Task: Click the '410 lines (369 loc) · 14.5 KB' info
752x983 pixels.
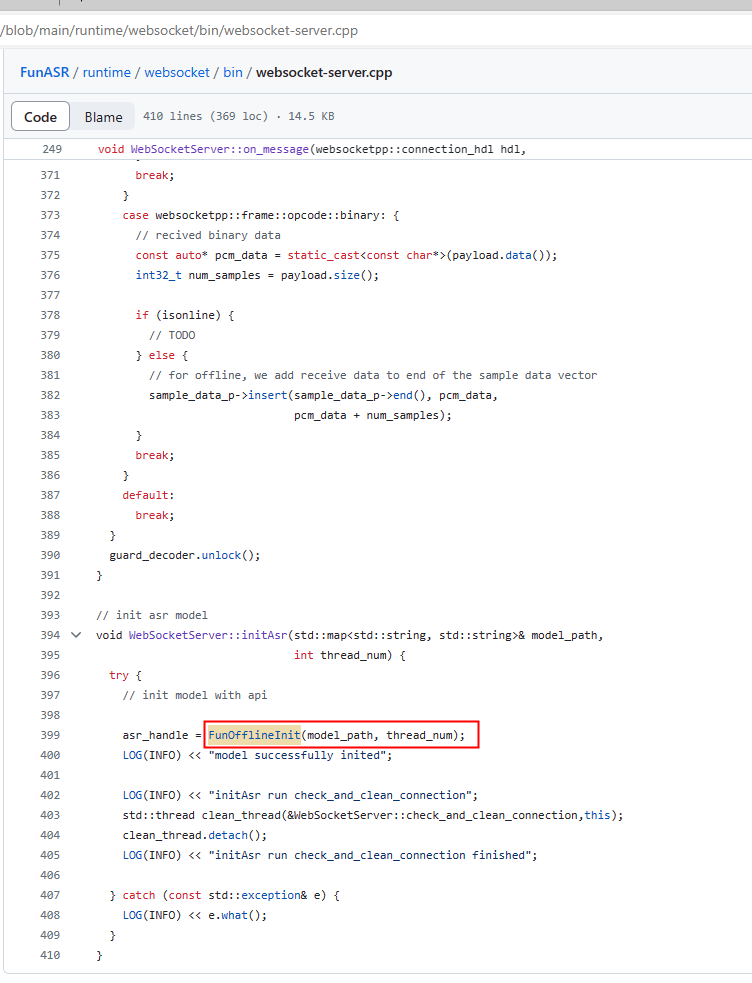Action: tap(239, 117)
